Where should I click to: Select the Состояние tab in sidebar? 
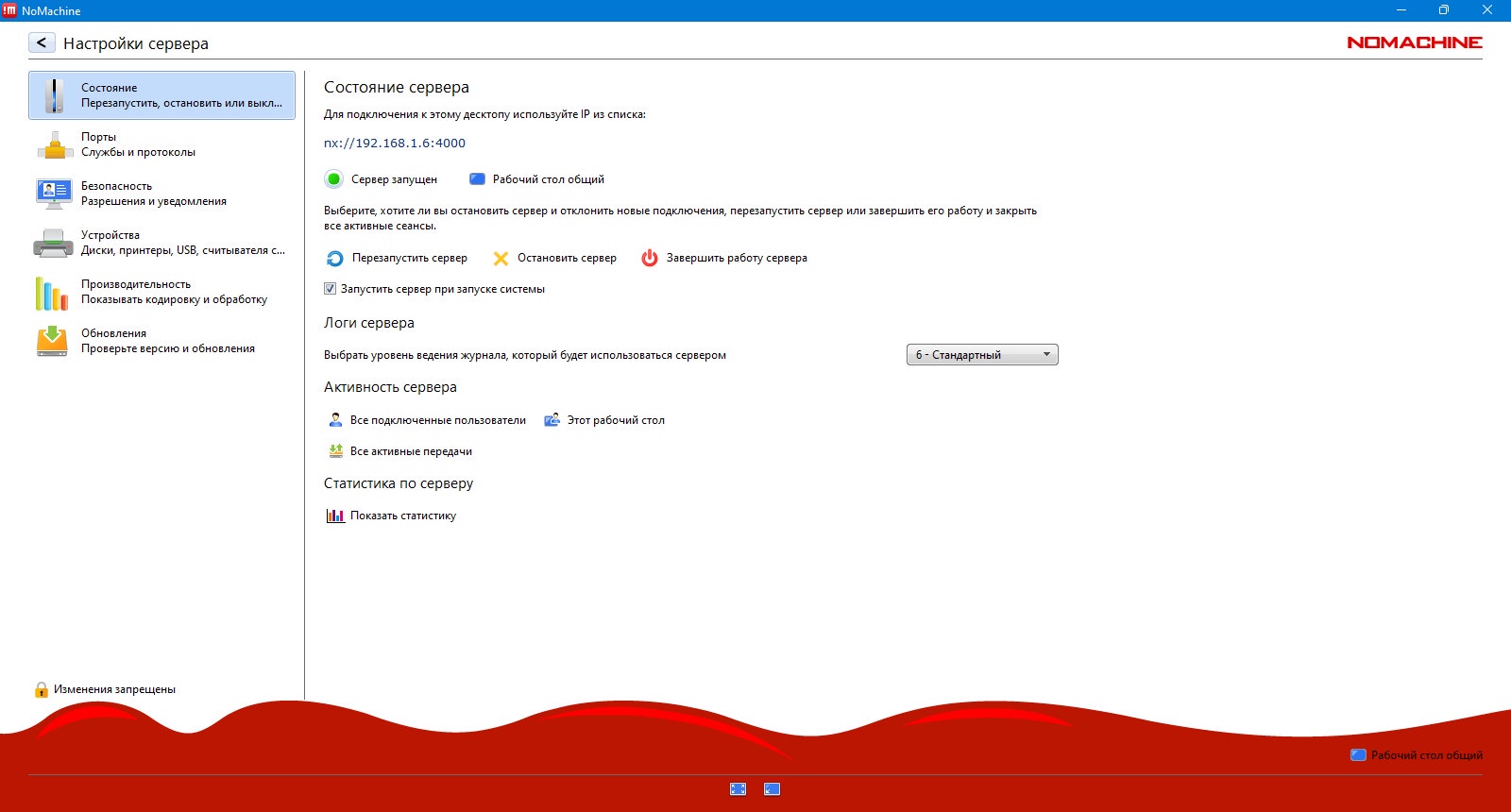click(161, 95)
